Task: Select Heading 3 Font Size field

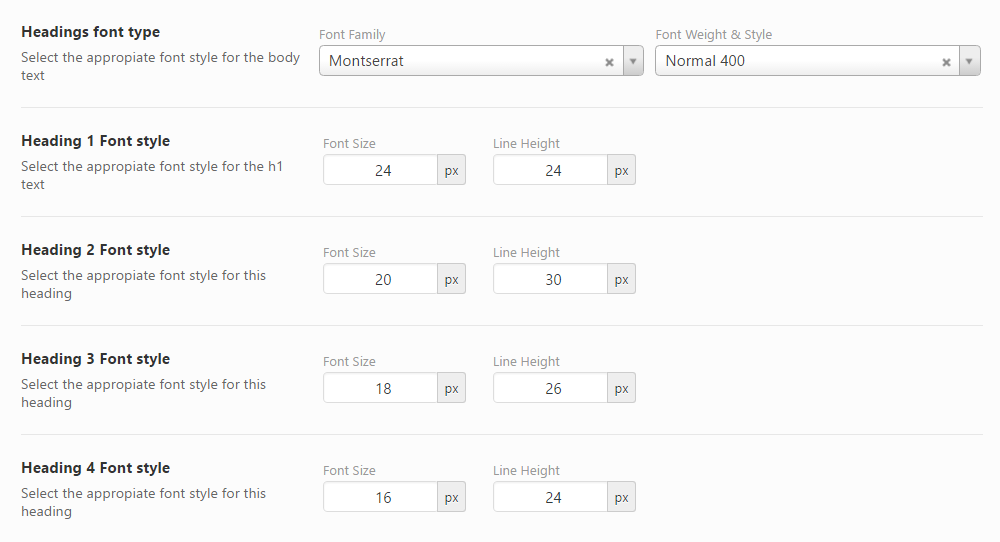Action: point(381,388)
